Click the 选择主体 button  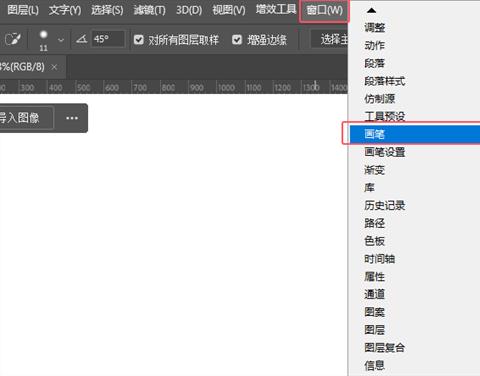tap(329, 40)
